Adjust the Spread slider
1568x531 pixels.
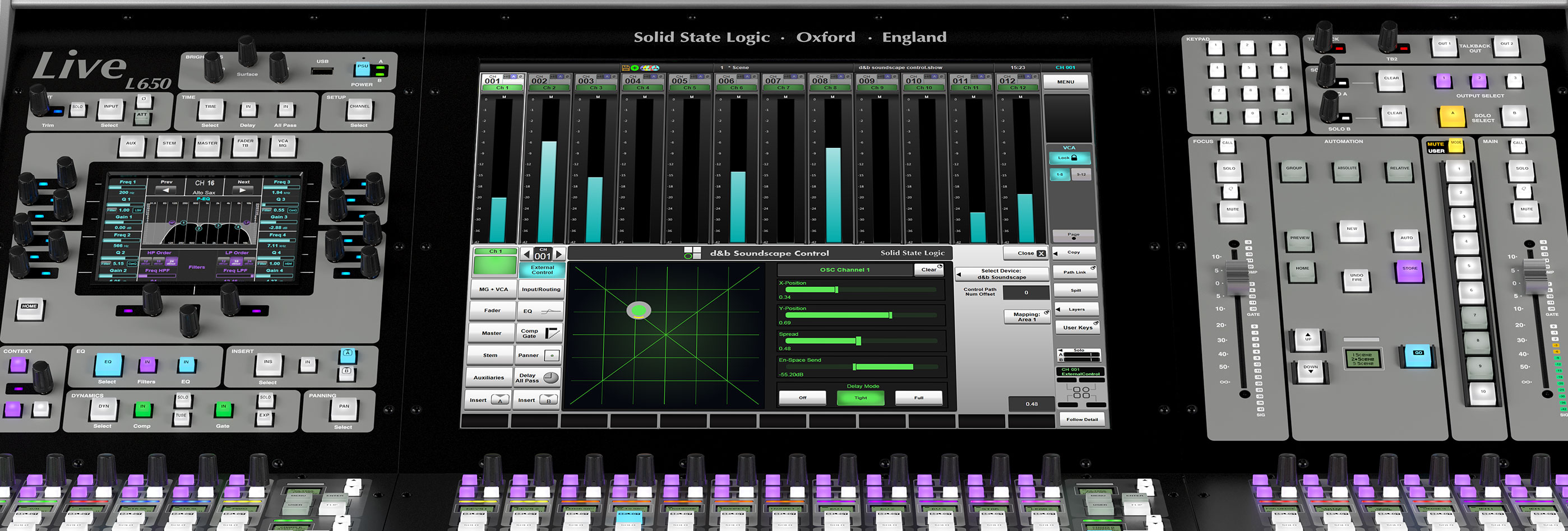tap(861, 341)
